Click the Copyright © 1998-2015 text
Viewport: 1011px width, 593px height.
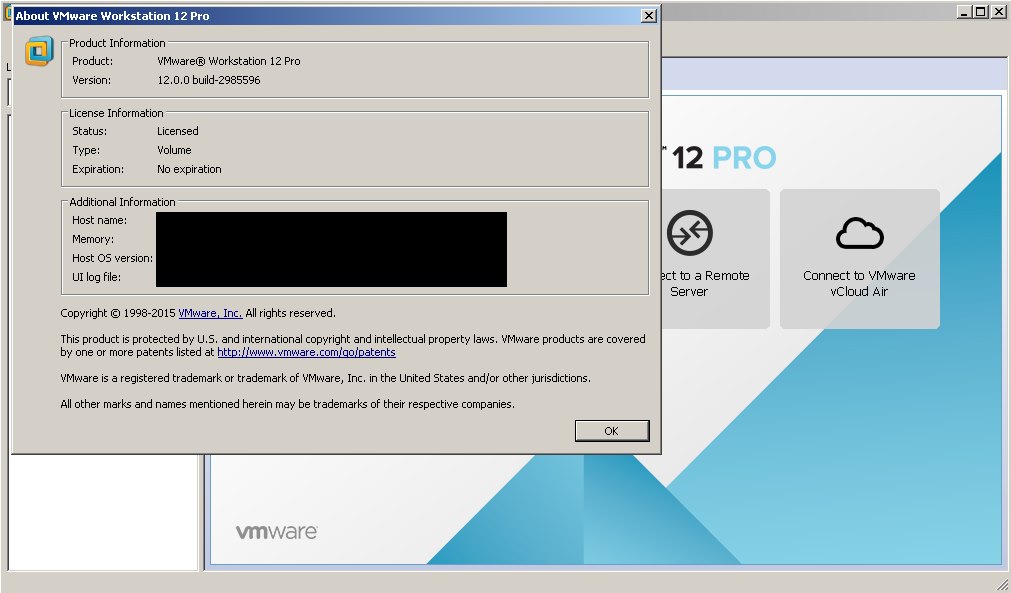tap(118, 313)
